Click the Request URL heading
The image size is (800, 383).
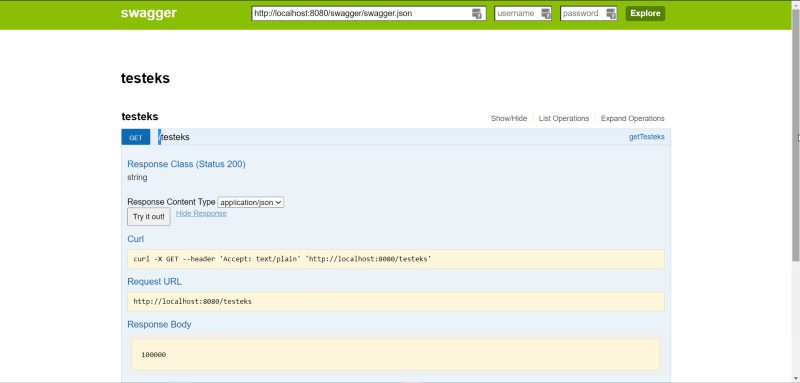point(154,282)
